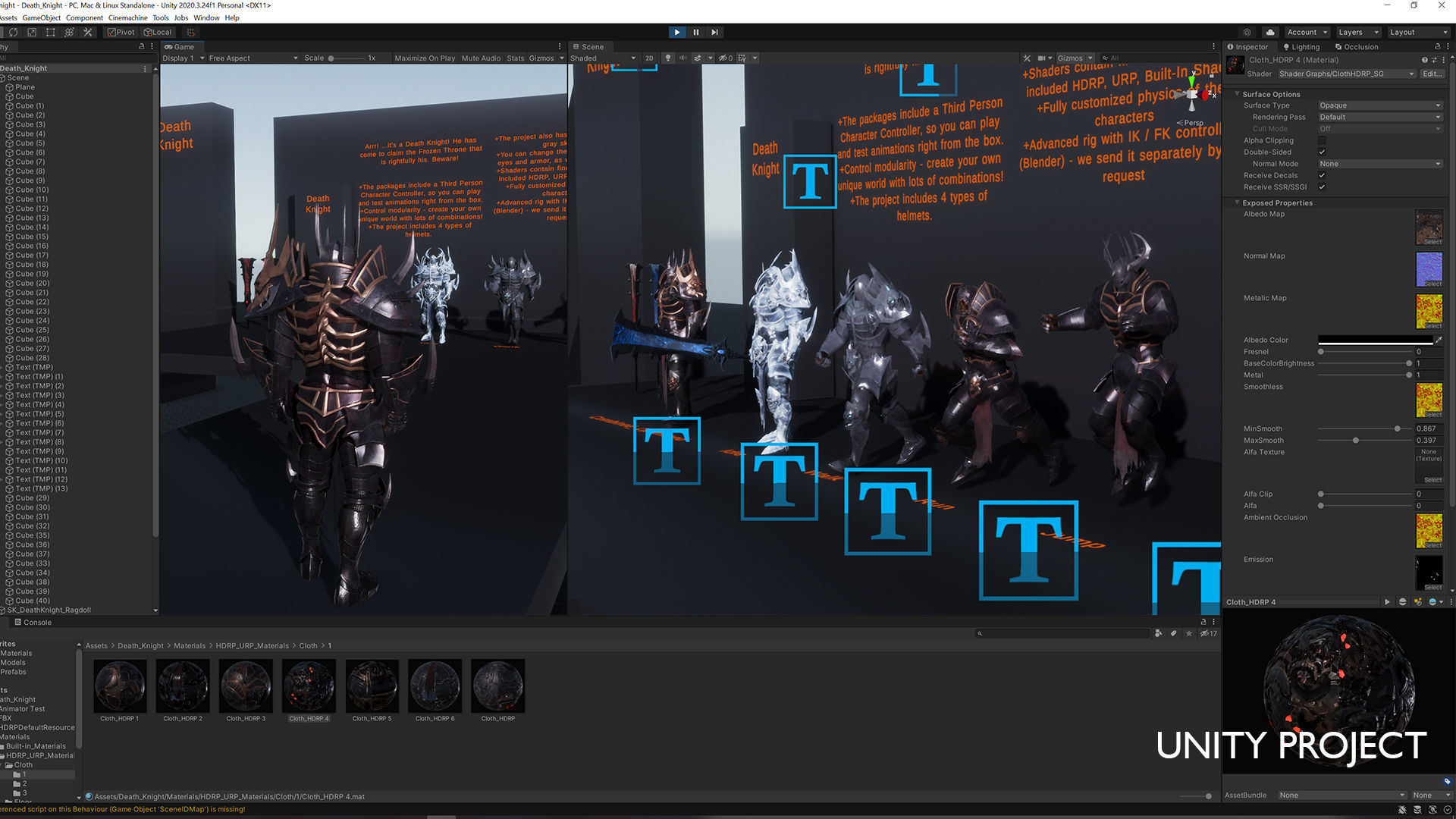The width and height of the screenshot is (1456, 819).
Task: Toggle 2D view in Scene
Action: click(x=649, y=58)
